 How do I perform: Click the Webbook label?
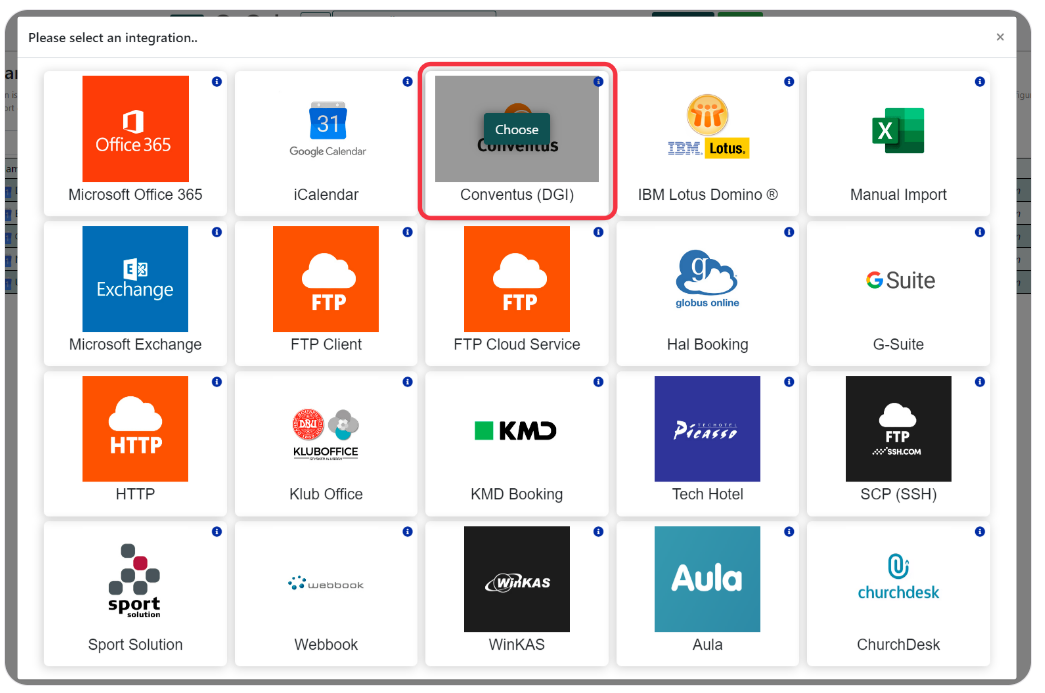tap(326, 645)
